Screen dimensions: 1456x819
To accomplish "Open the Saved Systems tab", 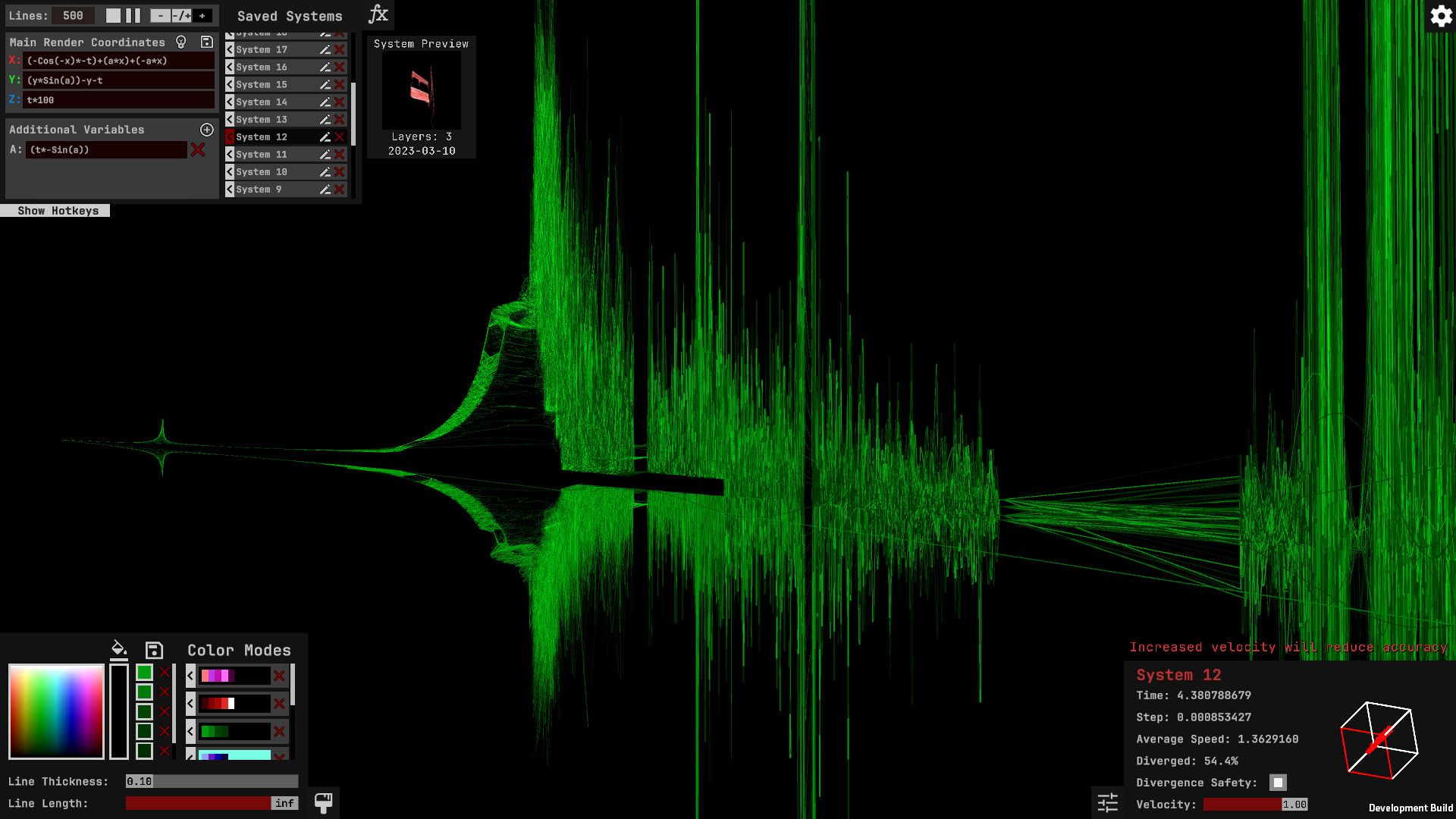I will 290,16.
